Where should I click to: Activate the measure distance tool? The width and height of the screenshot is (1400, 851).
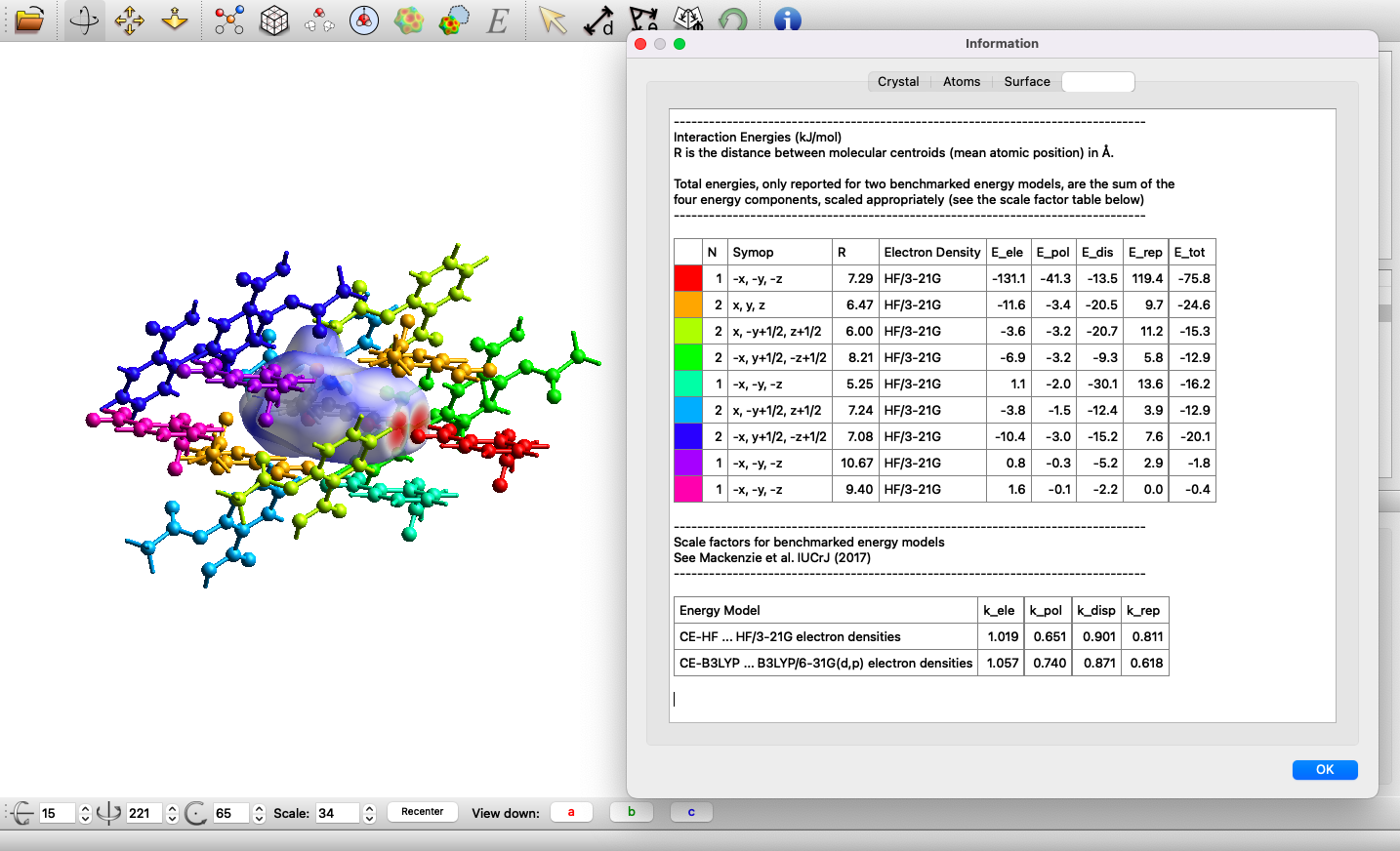point(597,20)
